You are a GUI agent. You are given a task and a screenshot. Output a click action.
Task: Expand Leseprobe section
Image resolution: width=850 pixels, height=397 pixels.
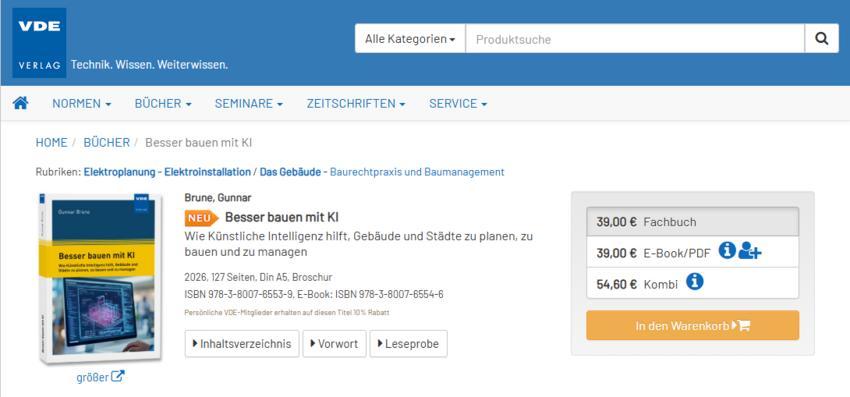[409, 344]
